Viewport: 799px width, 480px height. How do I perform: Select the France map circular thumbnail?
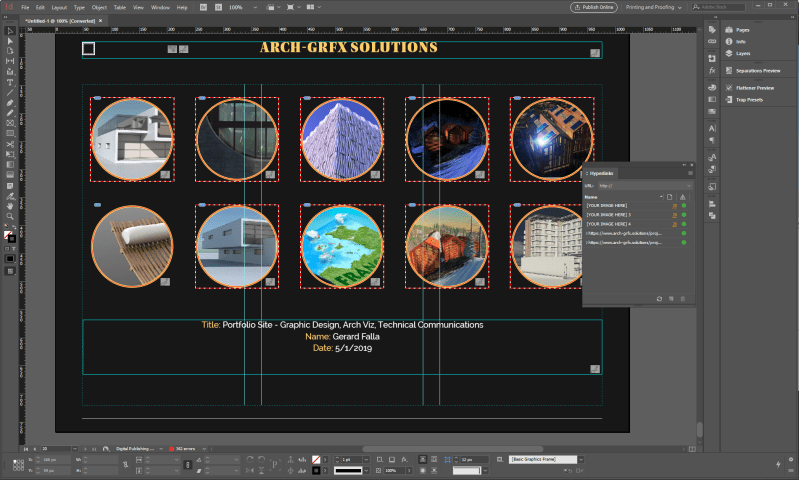(x=342, y=247)
